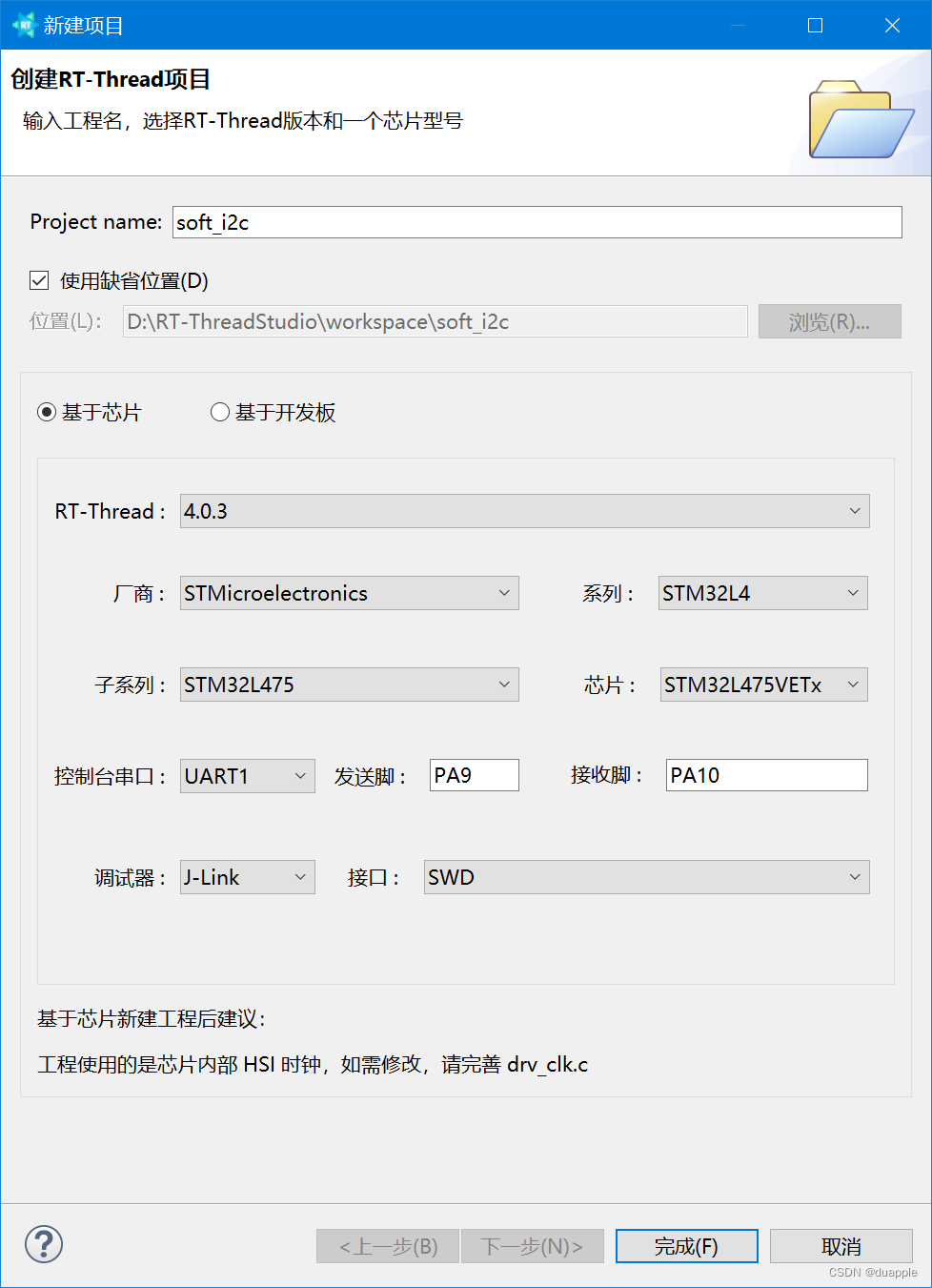Click the RT-Thread app icon in title bar
Viewport: 932px width, 1288px height.
tap(23, 25)
